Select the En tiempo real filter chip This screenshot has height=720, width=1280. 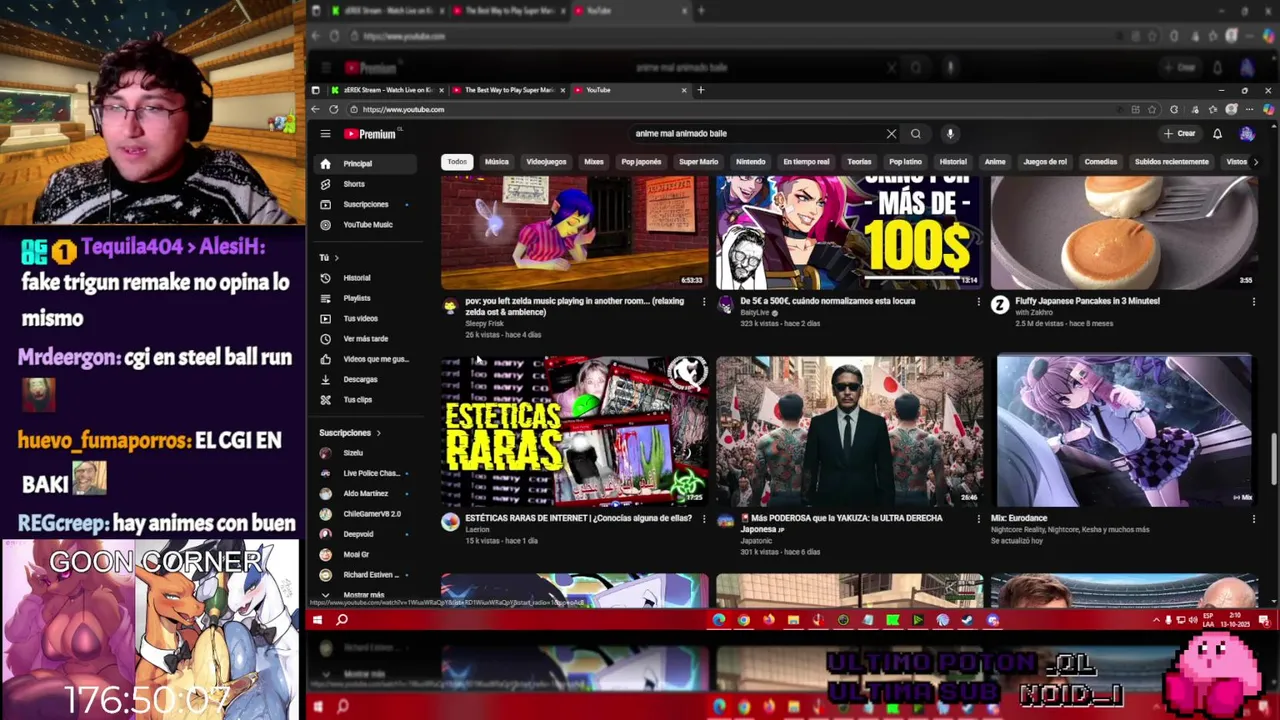[x=806, y=162]
